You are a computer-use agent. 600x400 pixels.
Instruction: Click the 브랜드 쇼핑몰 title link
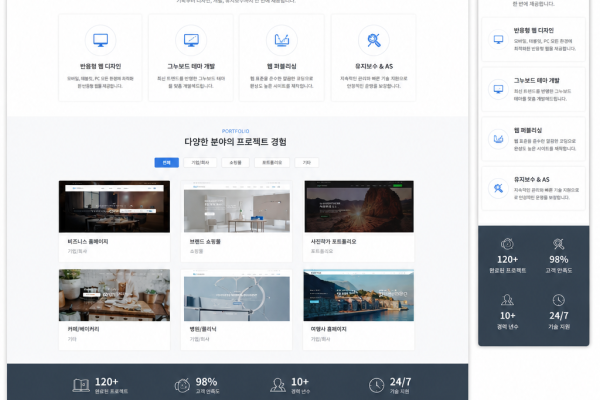[205, 242]
